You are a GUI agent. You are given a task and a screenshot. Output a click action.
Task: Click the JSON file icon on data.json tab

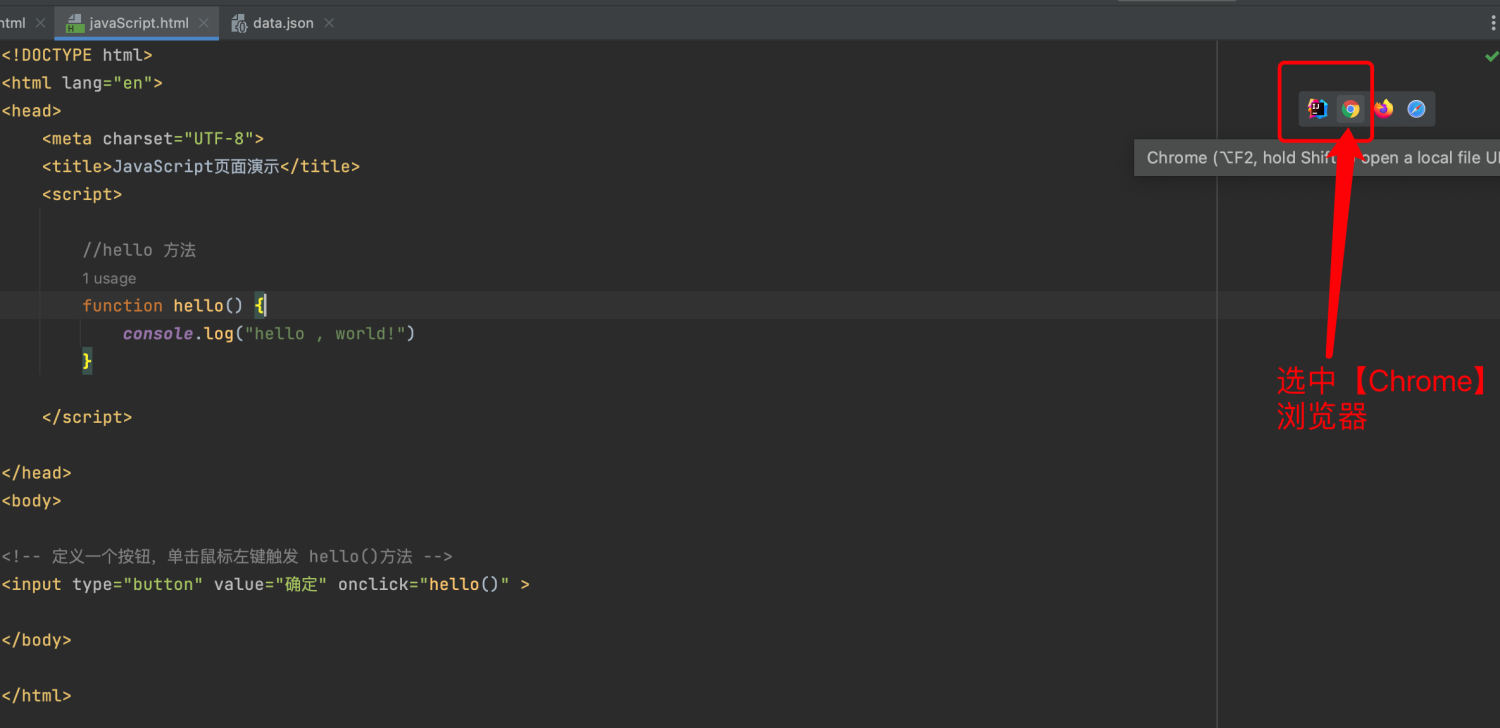click(239, 22)
